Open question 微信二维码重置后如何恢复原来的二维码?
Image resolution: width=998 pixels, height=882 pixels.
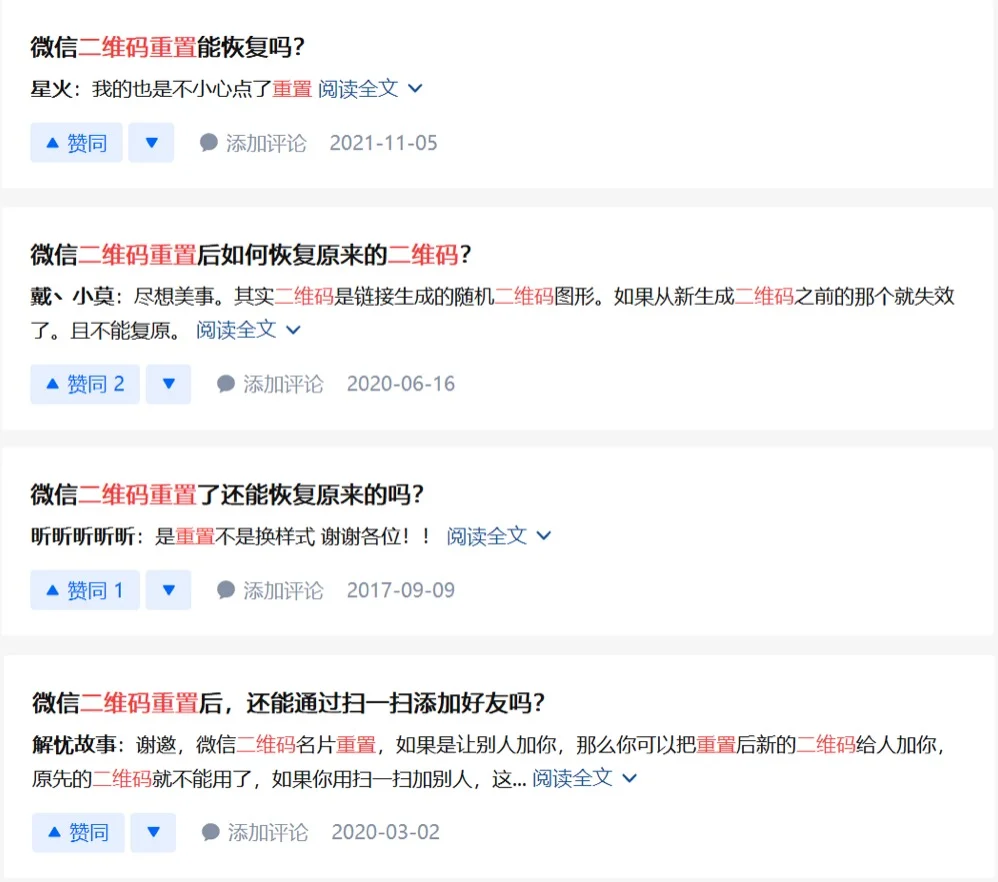pos(251,255)
